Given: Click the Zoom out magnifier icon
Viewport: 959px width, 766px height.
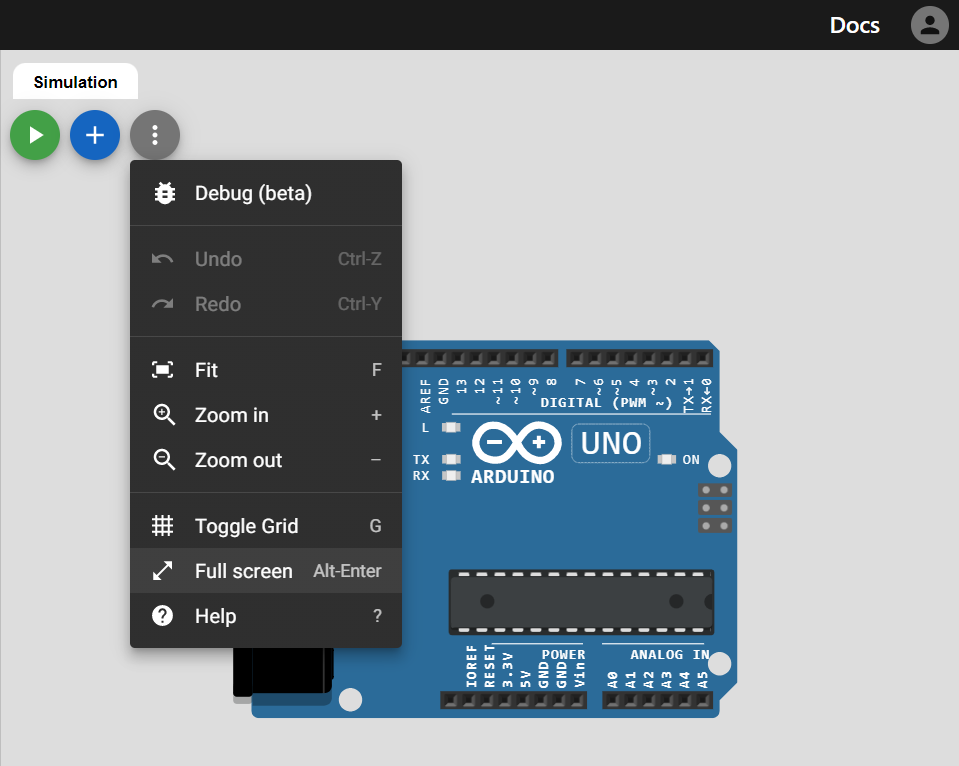Looking at the screenshot, I should tap(163, 460).
